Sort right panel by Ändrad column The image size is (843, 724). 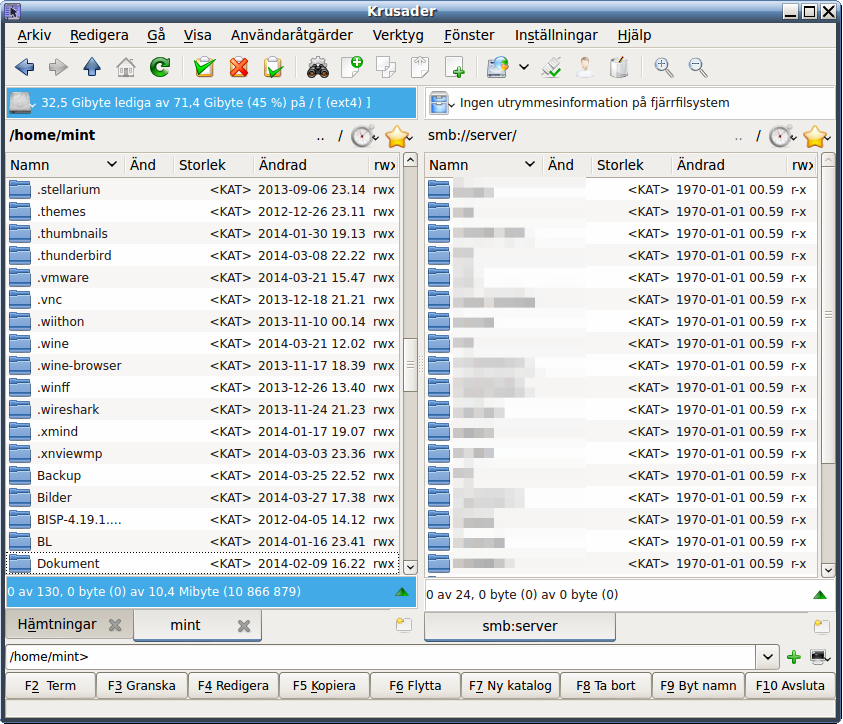point(728,165)
